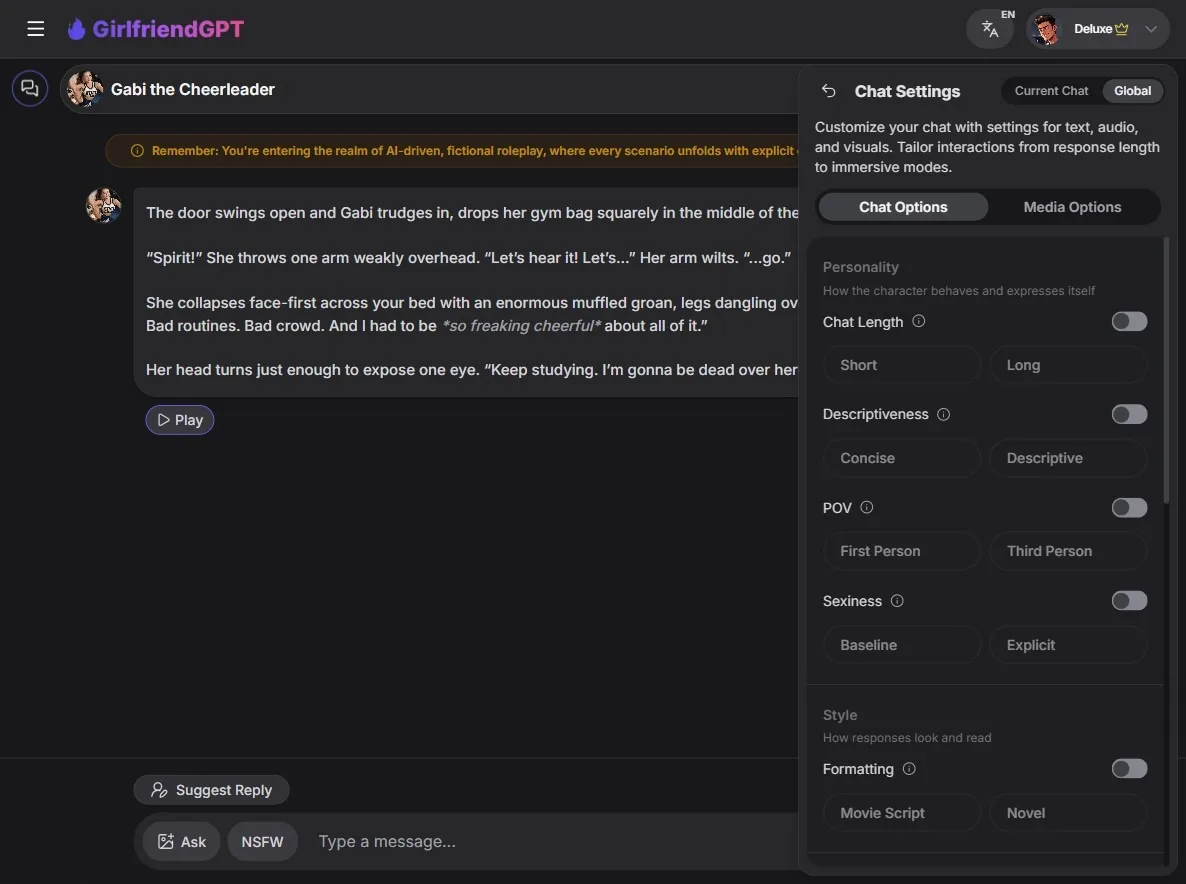
Task: Show info about Formatting setting
Action: tap(909, 769)
